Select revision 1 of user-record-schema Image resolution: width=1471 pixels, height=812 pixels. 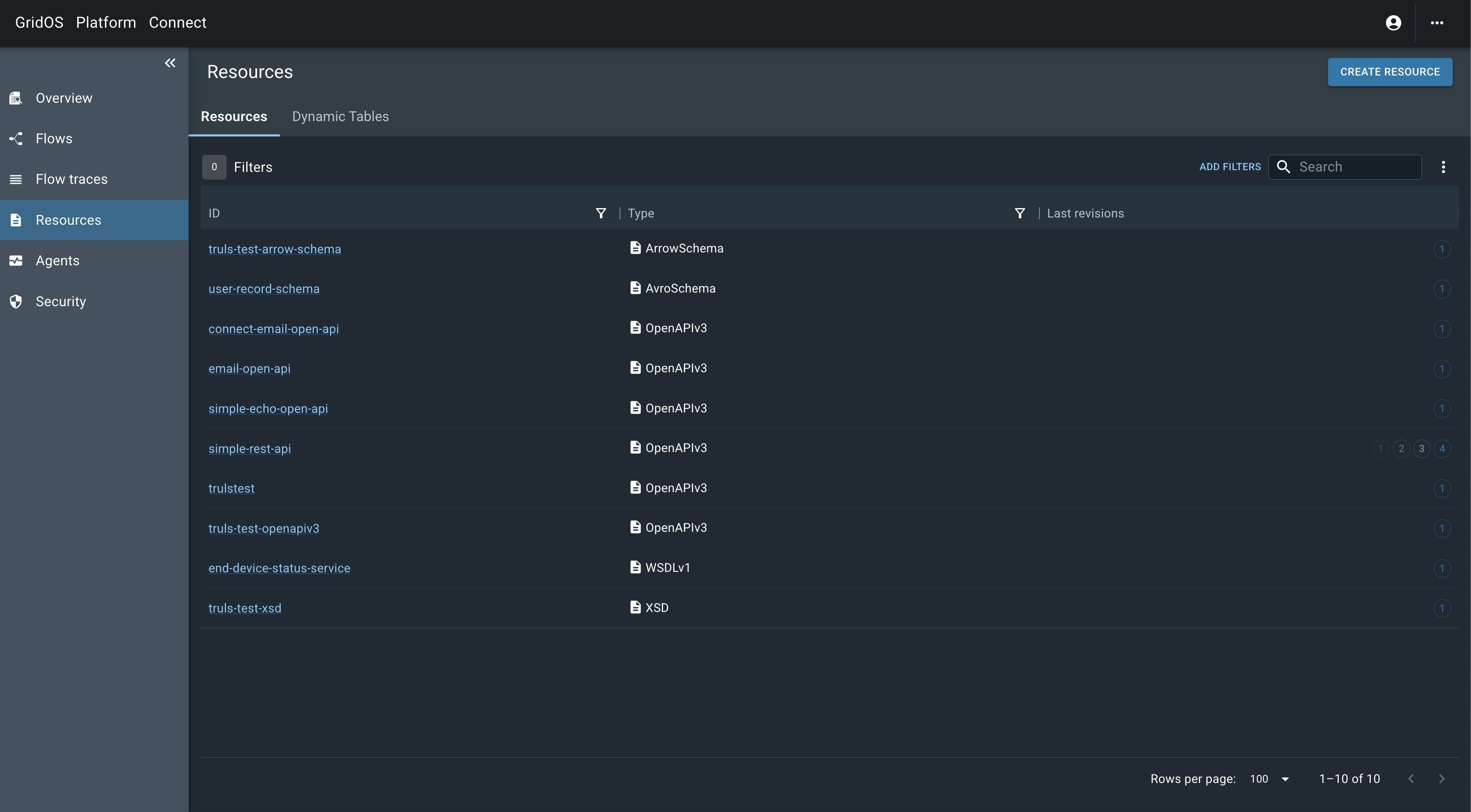coord(1442,289)
